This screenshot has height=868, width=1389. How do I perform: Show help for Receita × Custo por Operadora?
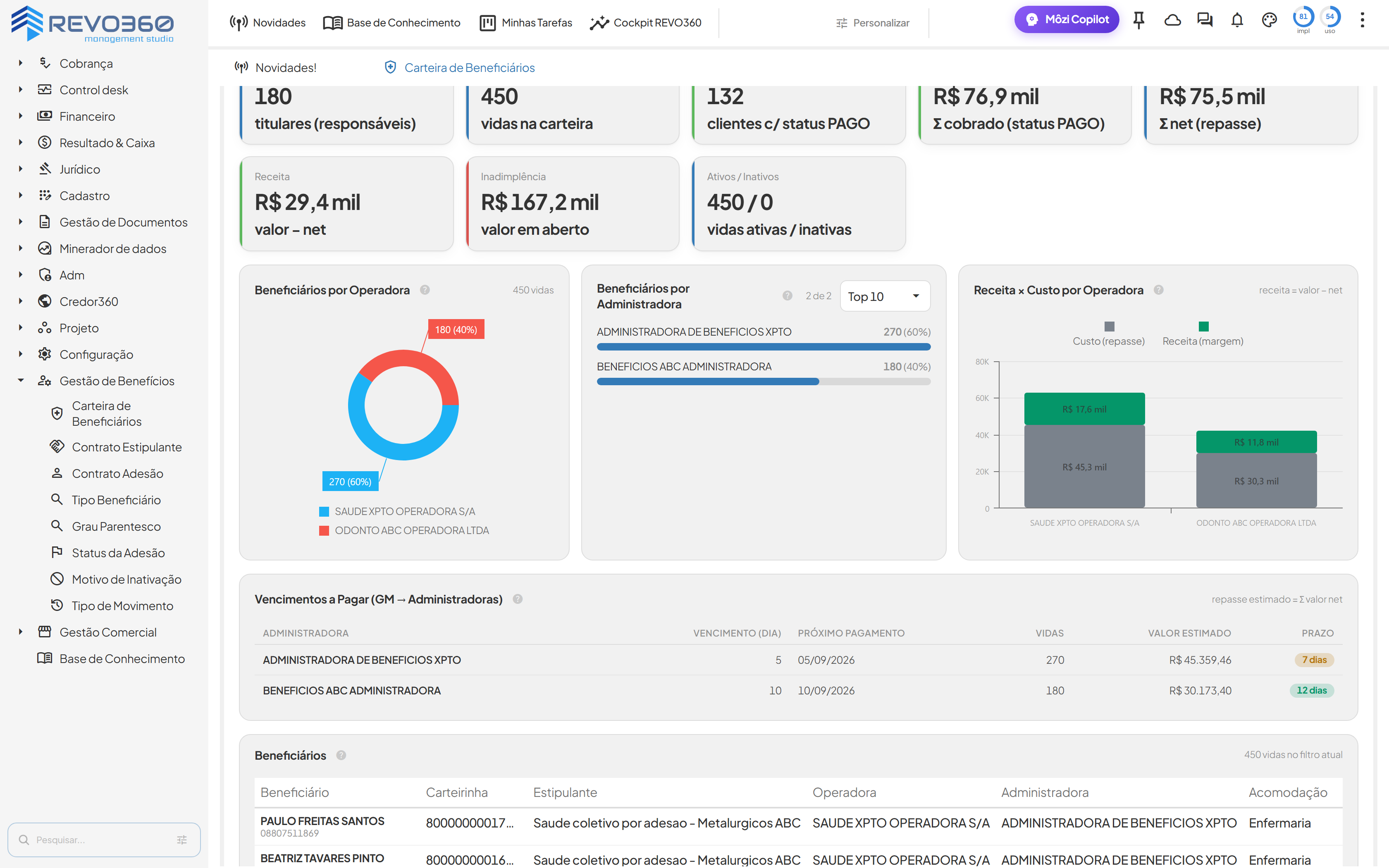point(1159,290)
